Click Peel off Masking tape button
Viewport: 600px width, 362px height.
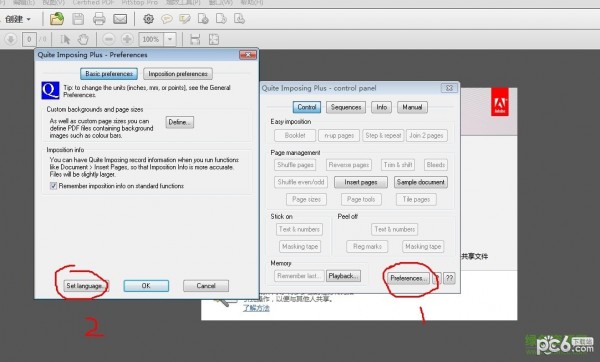pos(423,246)
